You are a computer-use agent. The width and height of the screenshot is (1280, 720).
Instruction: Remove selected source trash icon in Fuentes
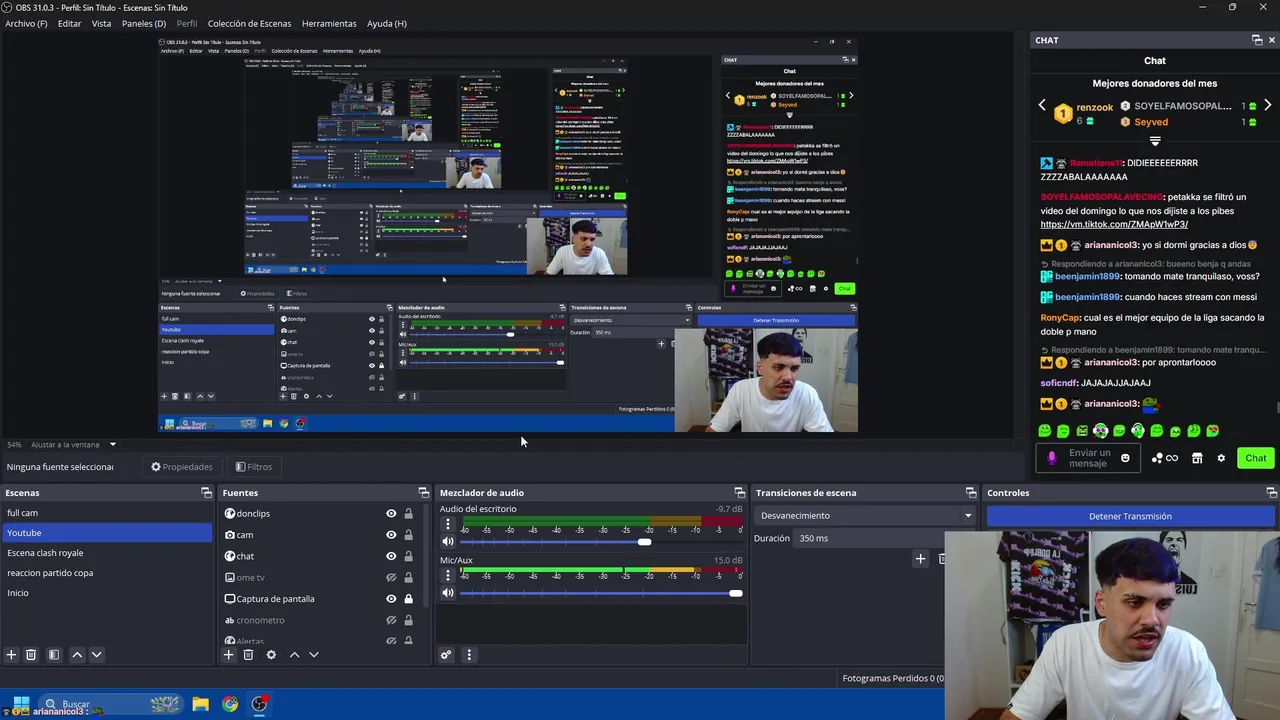click(x=248, y=654)
